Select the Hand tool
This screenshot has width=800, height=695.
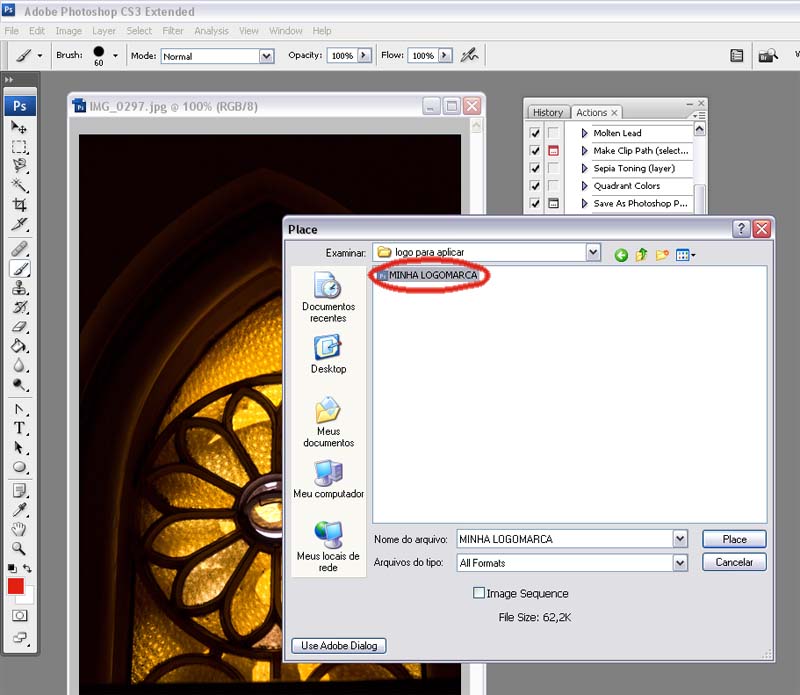click(19, 529)
